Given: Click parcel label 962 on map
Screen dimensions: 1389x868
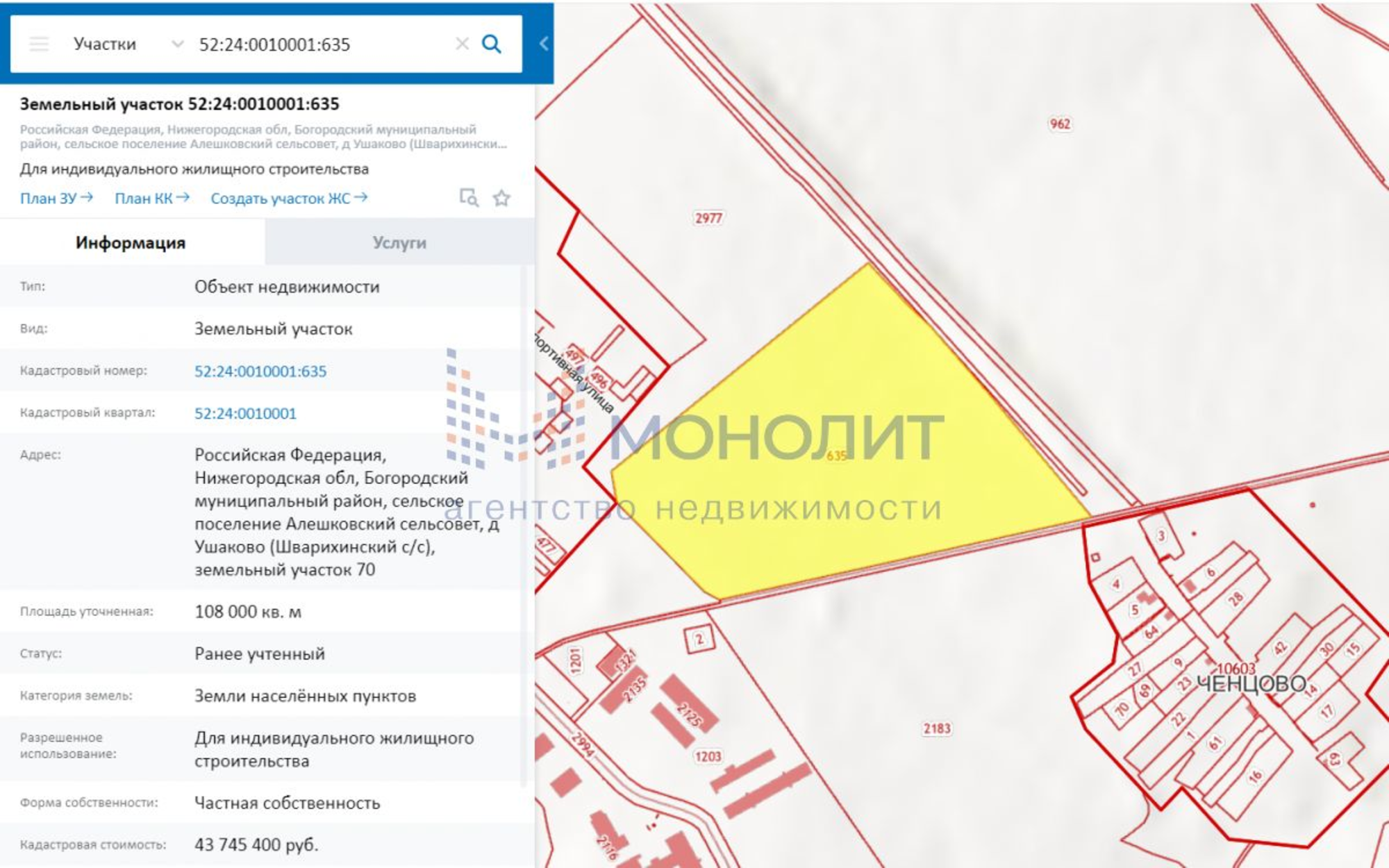Looking at the screenshot, I should pos(1060,124).
